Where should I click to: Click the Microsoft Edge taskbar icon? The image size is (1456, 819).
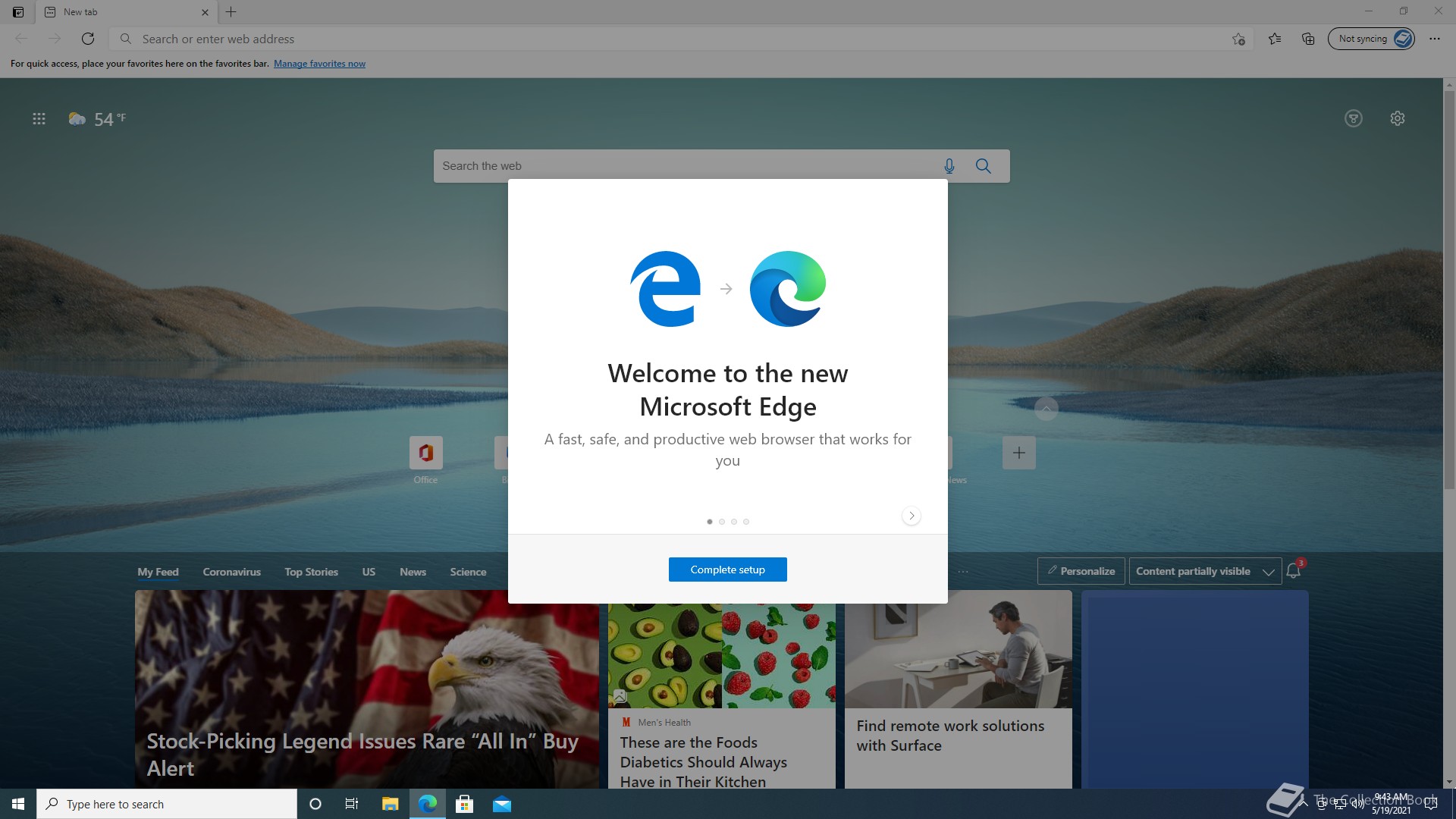428,804
